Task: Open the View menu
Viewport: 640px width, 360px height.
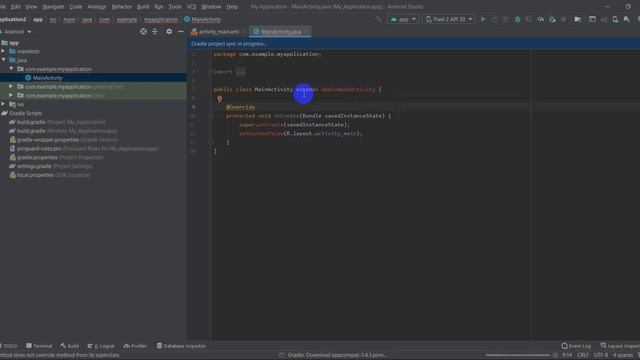Action: [31, 7]
